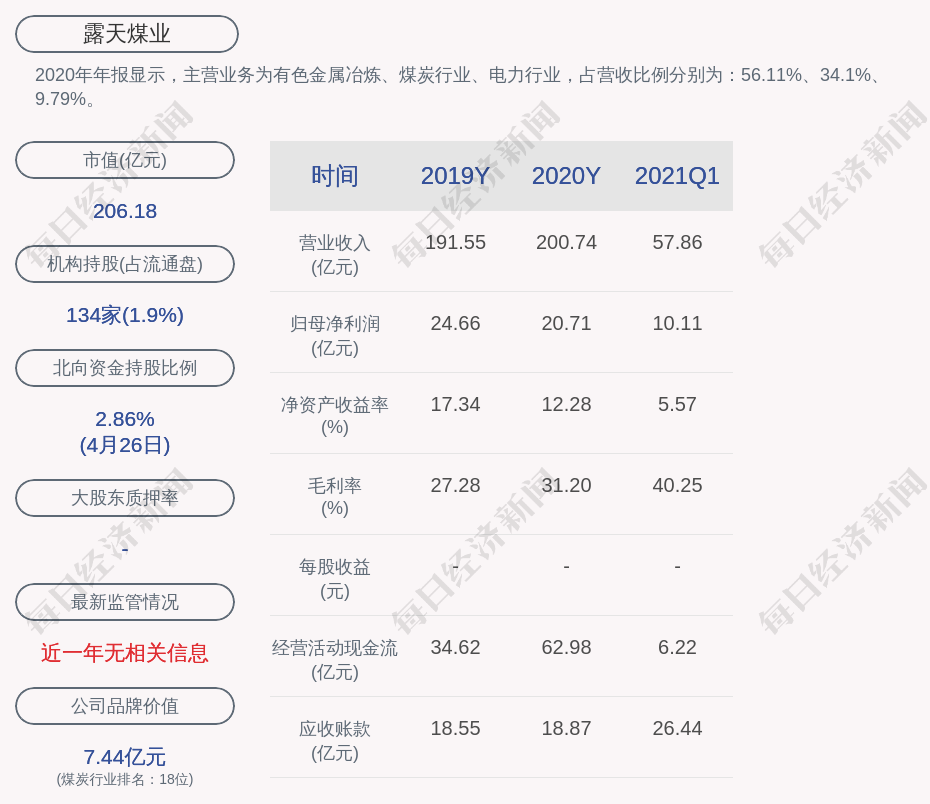This screenshot has width=930, height=804.
Task: Click revenue value 191.55
Action: (456, 243)
